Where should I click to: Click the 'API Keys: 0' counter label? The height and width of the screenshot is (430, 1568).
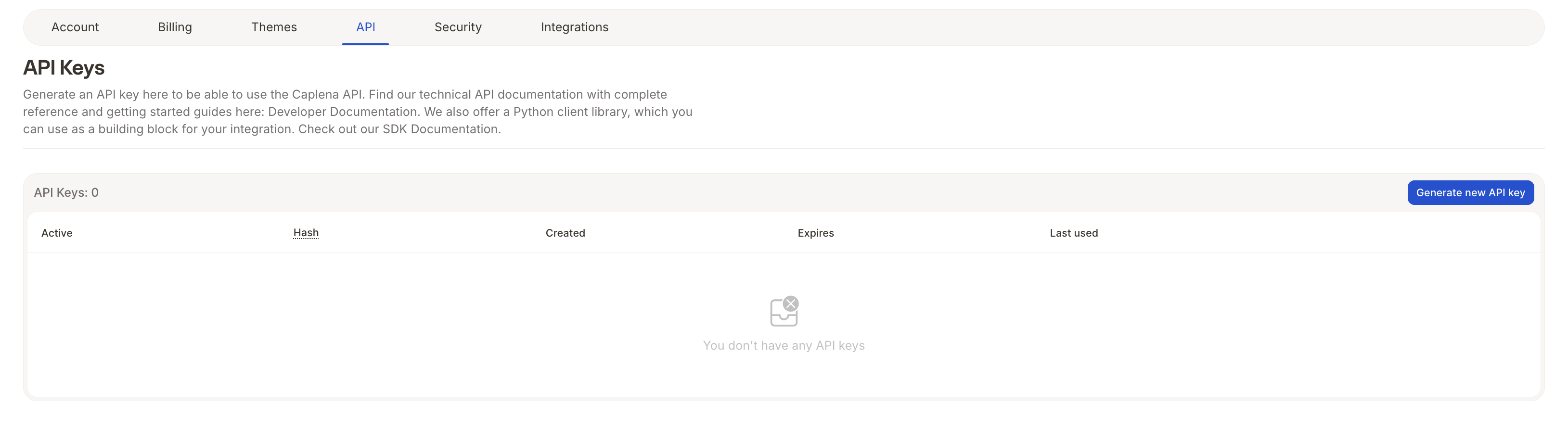tap(66, 193)
